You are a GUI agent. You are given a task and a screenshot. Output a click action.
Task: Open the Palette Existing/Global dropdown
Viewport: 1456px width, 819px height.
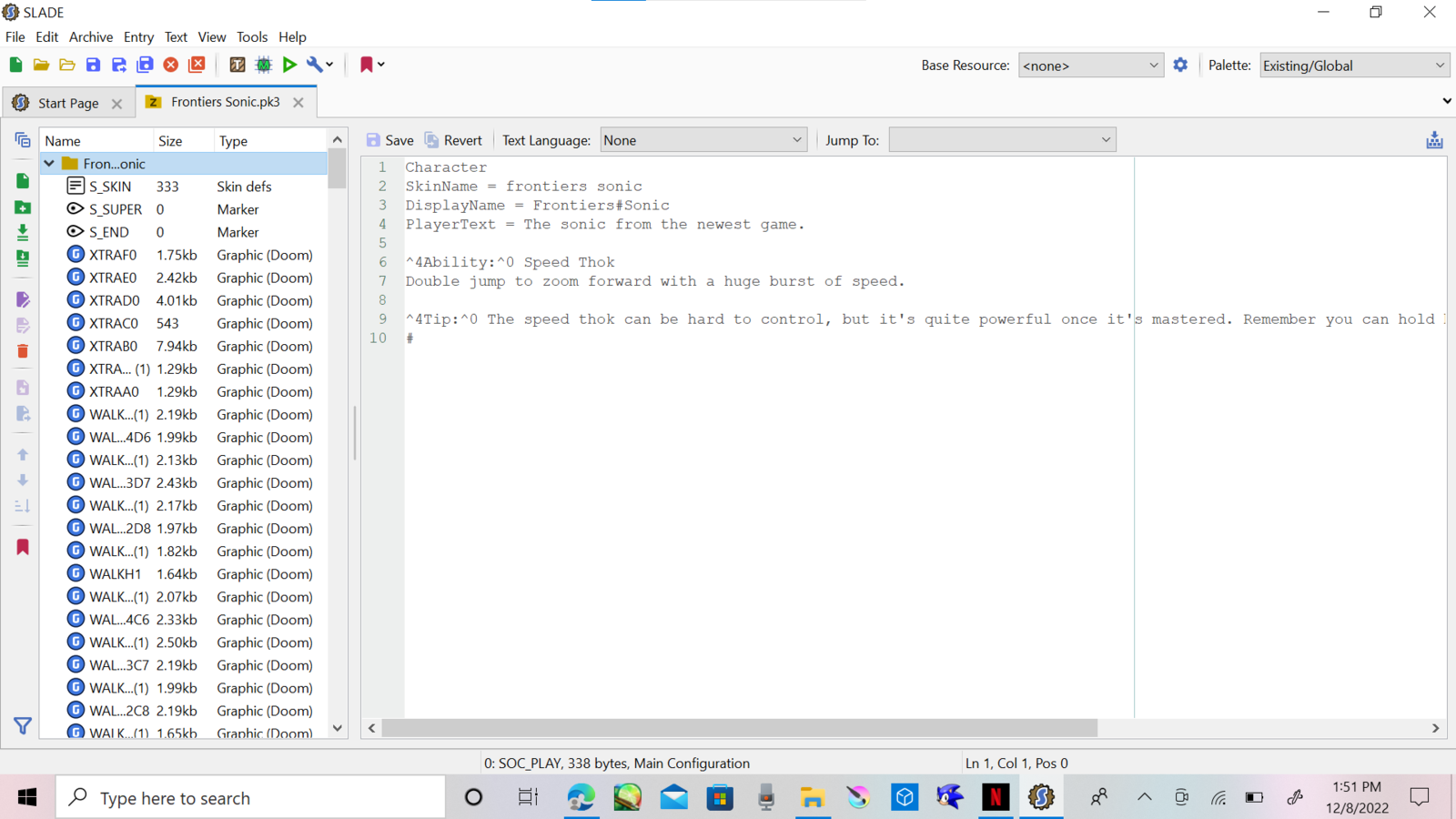pos(1354,66)
